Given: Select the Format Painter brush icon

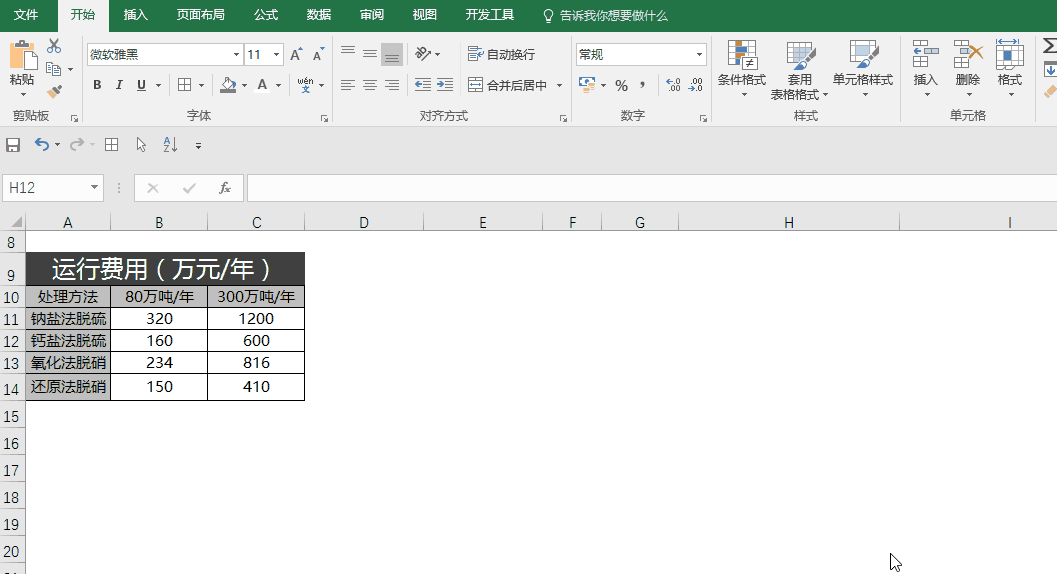Looking at the screenshot, I should click(54, 91).
